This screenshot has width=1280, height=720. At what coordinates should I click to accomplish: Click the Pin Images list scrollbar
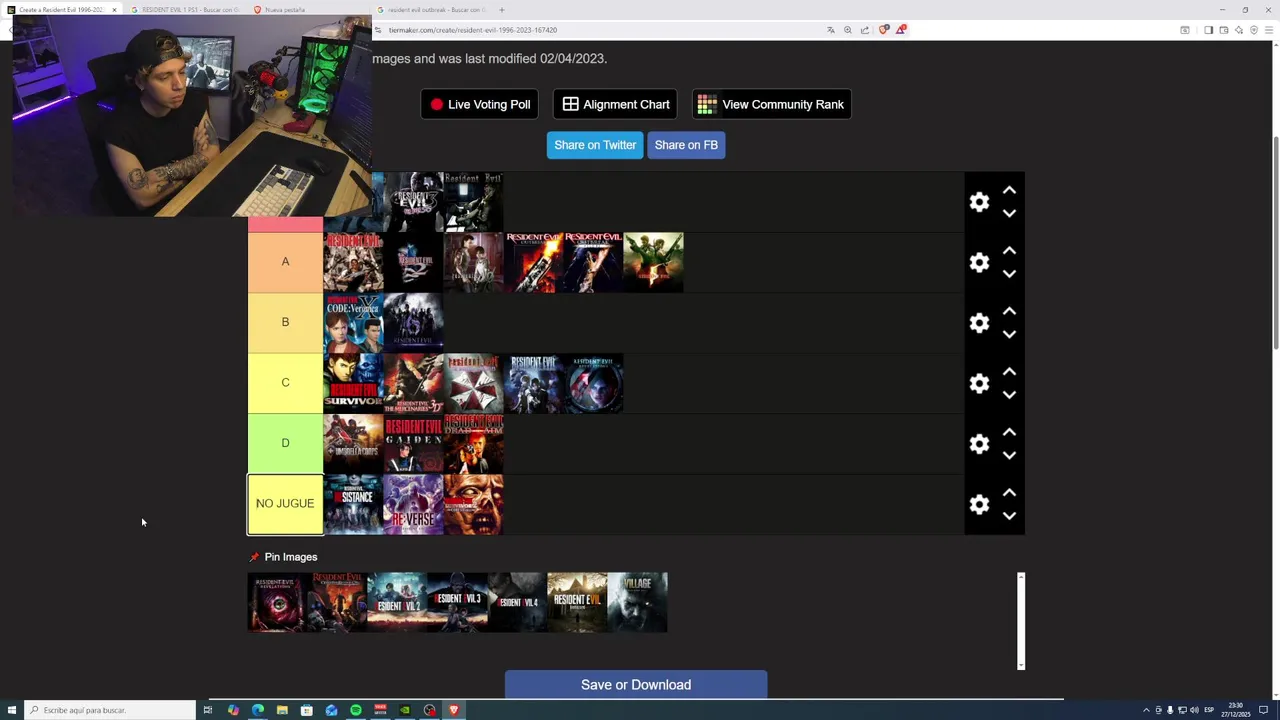pos(1021,620)
